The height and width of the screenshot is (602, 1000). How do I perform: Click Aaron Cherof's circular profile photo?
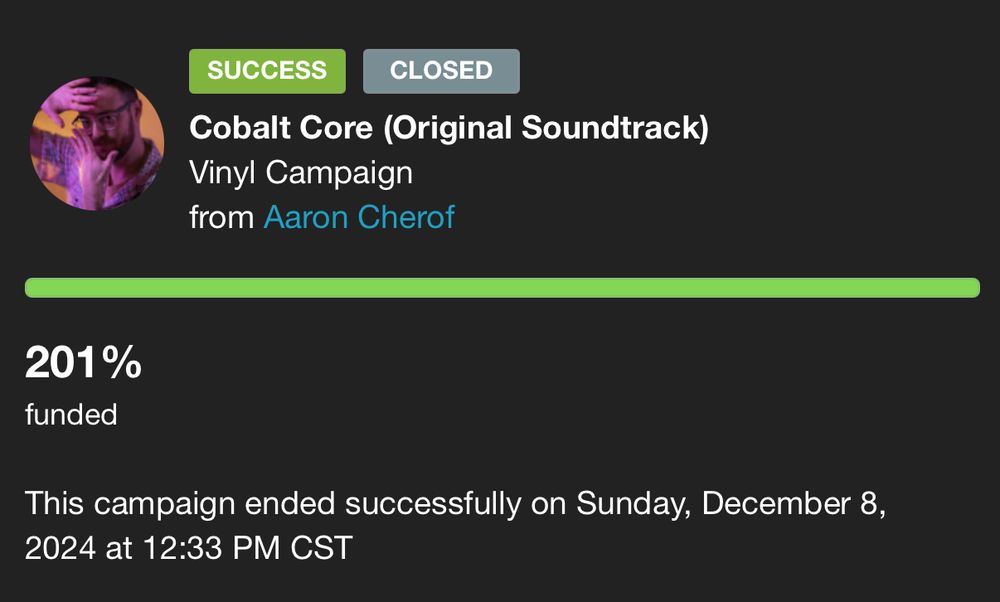pos(97,143)
